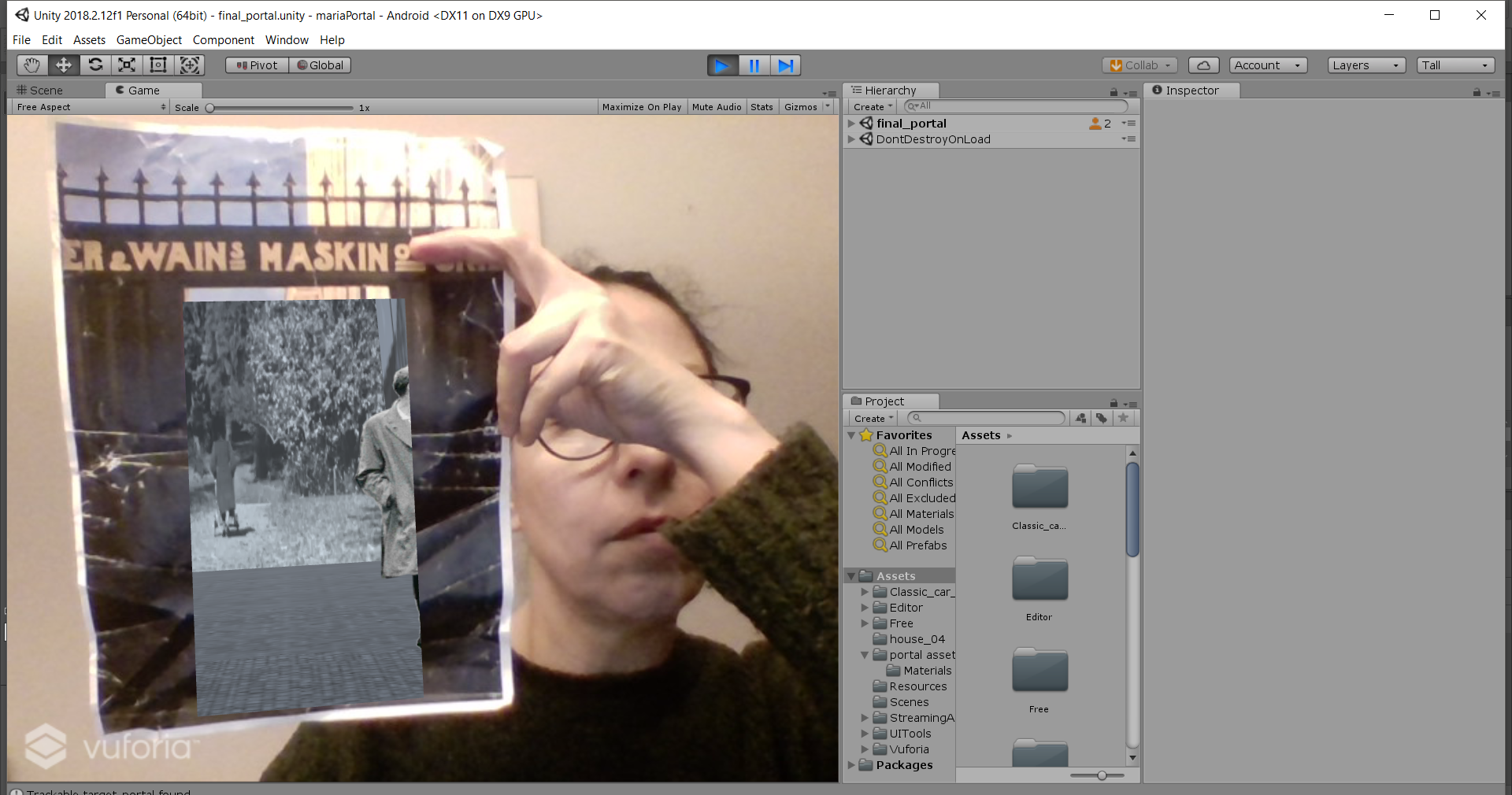The image size is (1512, 795).
Task: Click the Step forward button
Action: tap(785, 65)
